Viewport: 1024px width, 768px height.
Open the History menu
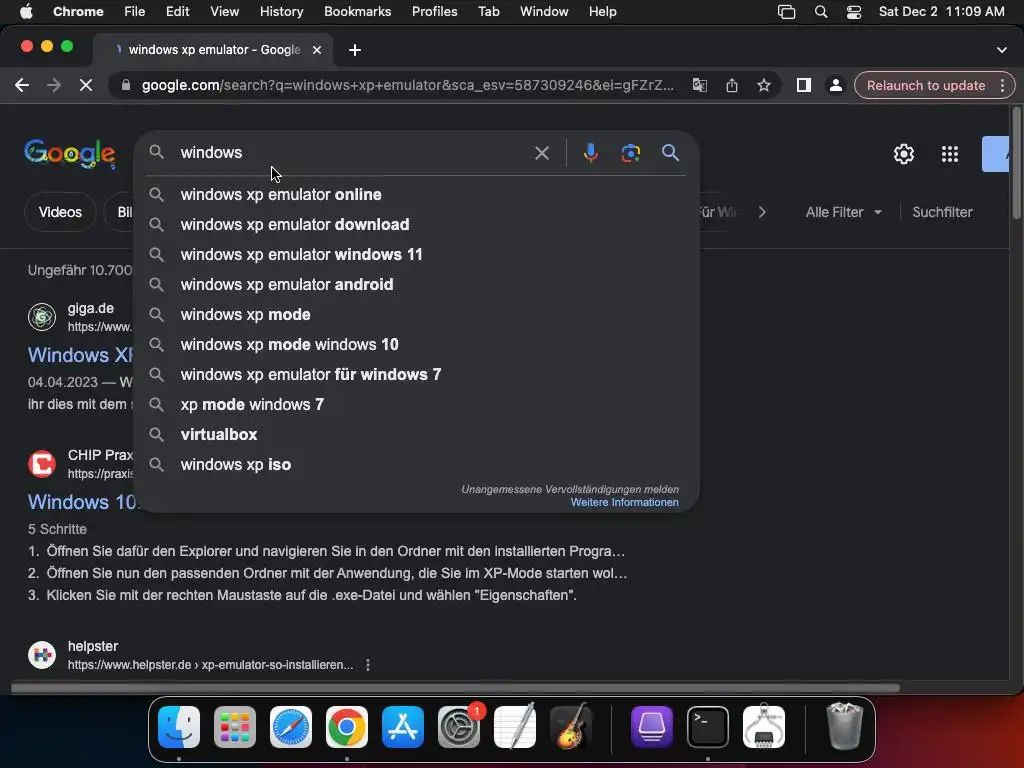(281, 12)
